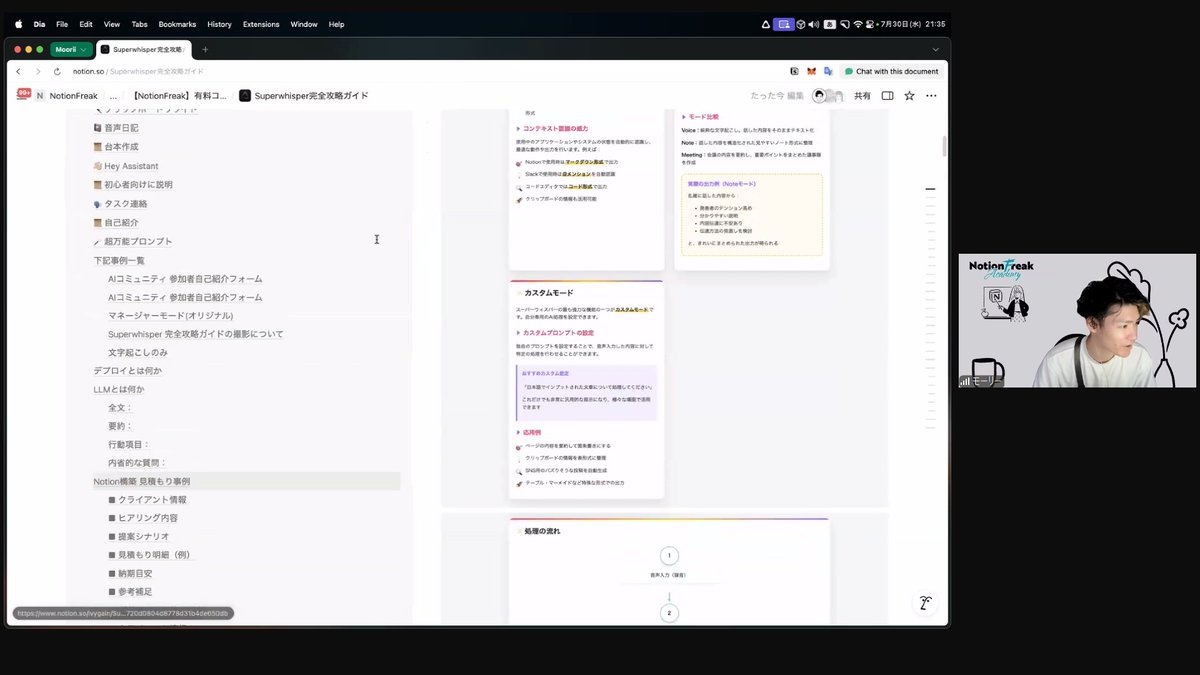Open a new tab with plus button
This screenshot has width=1200, height=675.
(205, 49)
